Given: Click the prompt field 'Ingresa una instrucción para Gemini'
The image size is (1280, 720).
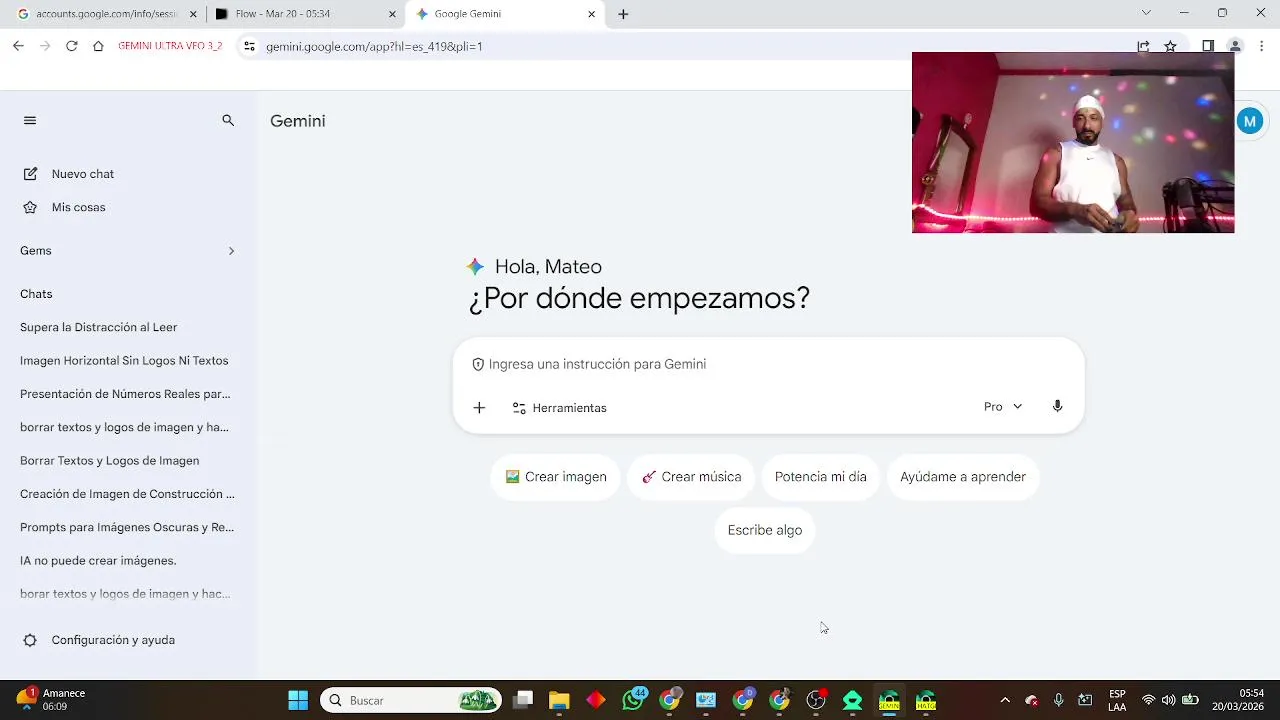Looking at the screenshot, I should point(768,364).
